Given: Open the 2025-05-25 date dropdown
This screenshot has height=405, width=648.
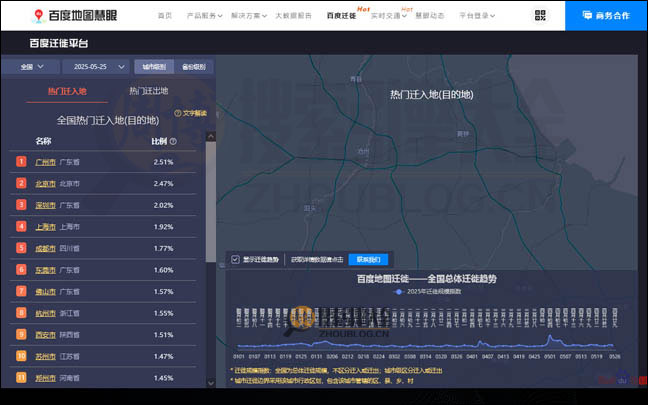Looking at the screenshot, I should point(96,67).
